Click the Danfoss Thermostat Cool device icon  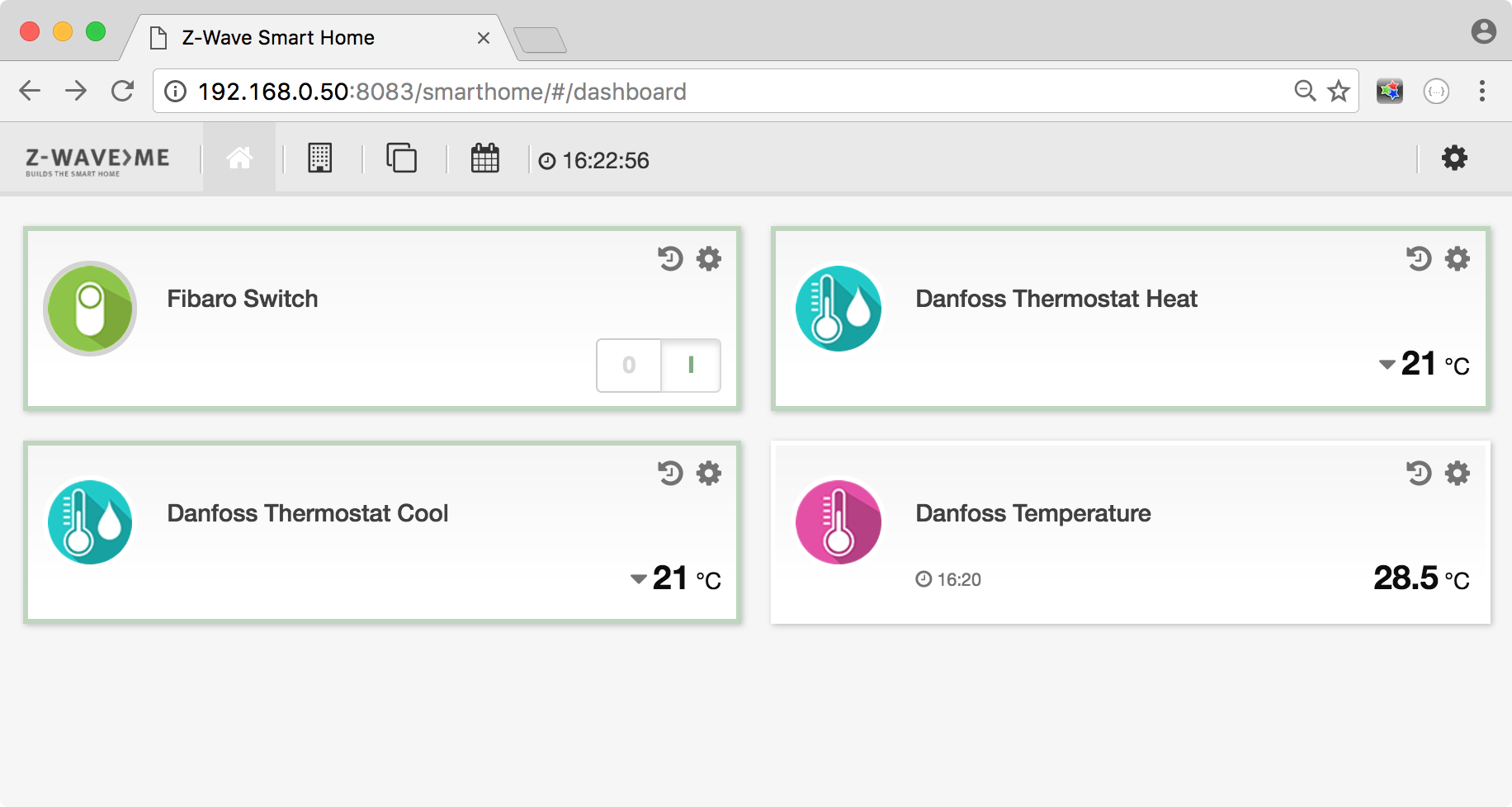click(x=90, y=522)
